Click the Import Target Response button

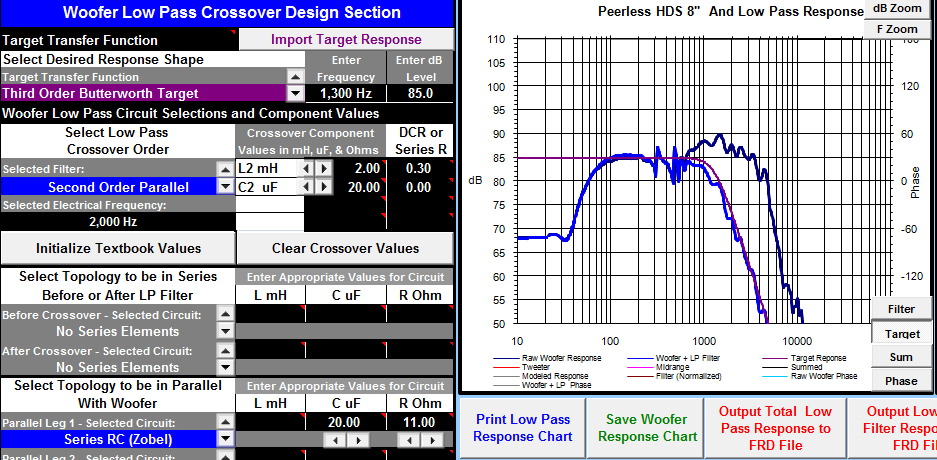346,39
